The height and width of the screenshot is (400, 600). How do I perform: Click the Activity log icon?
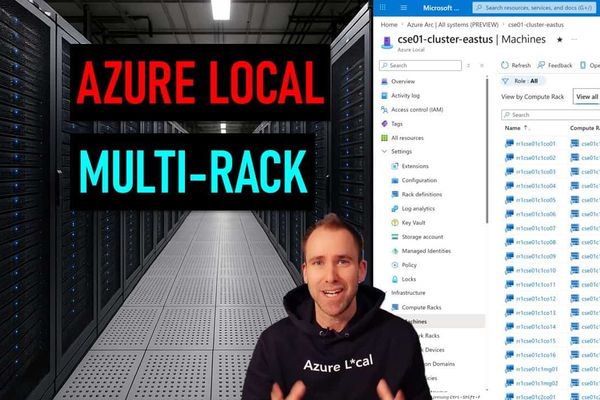pyautogui.click(x=385, y=96)
